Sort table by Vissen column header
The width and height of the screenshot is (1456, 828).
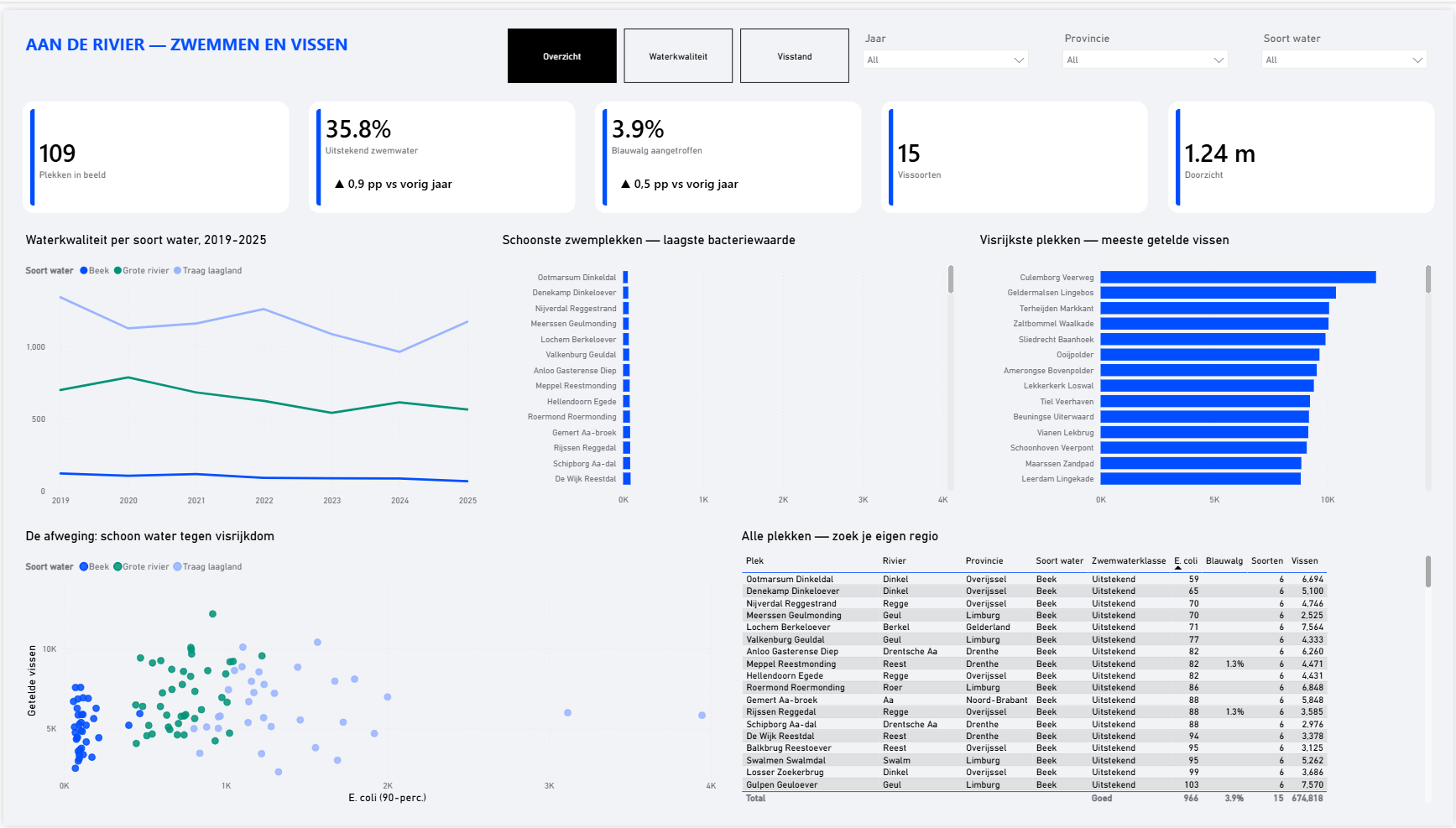[1304, 561]
